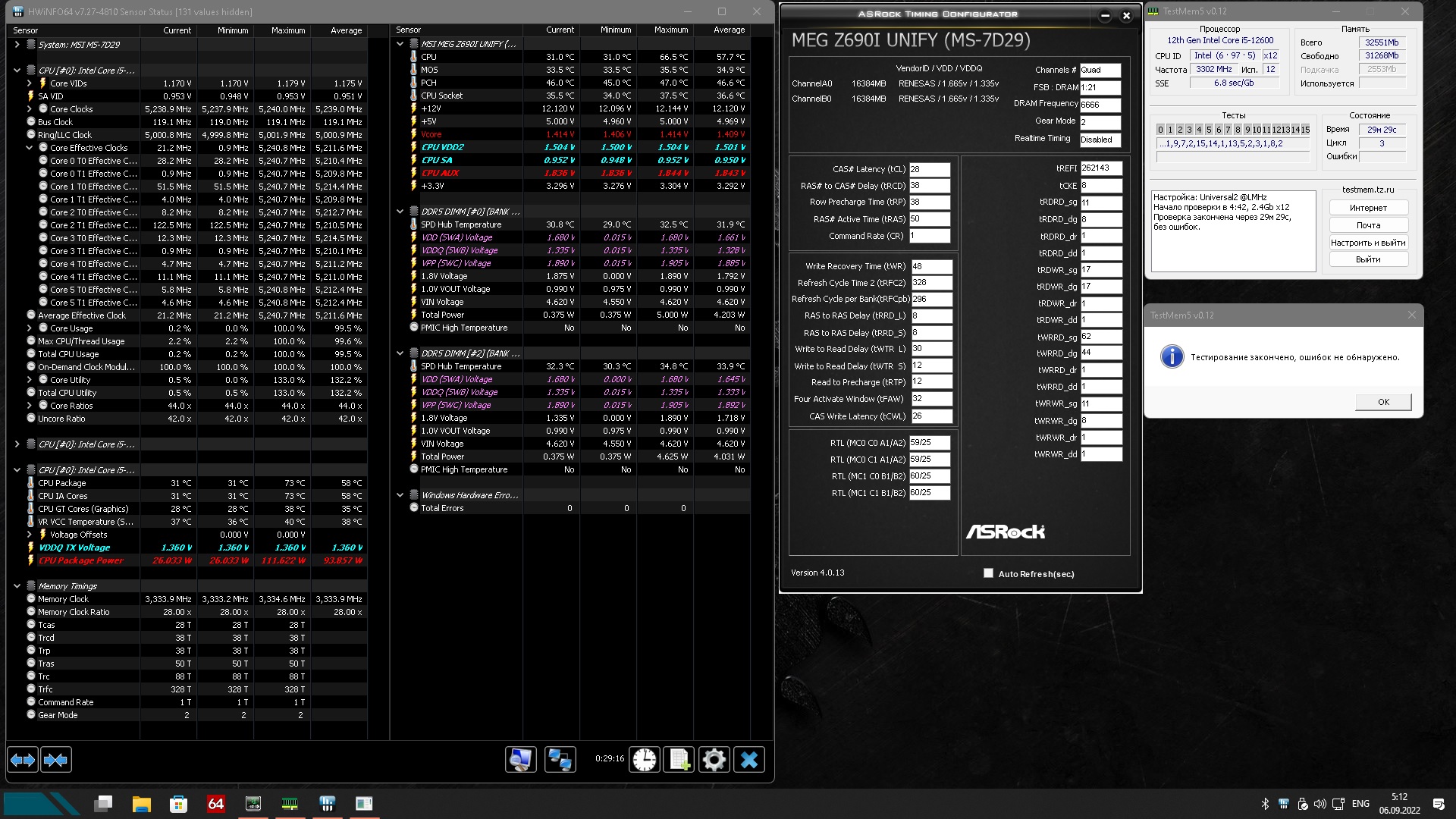Screen dimensions: 1456x819
Task: Collapse the Windows Hardware Errors group
Action: point(400,495)
